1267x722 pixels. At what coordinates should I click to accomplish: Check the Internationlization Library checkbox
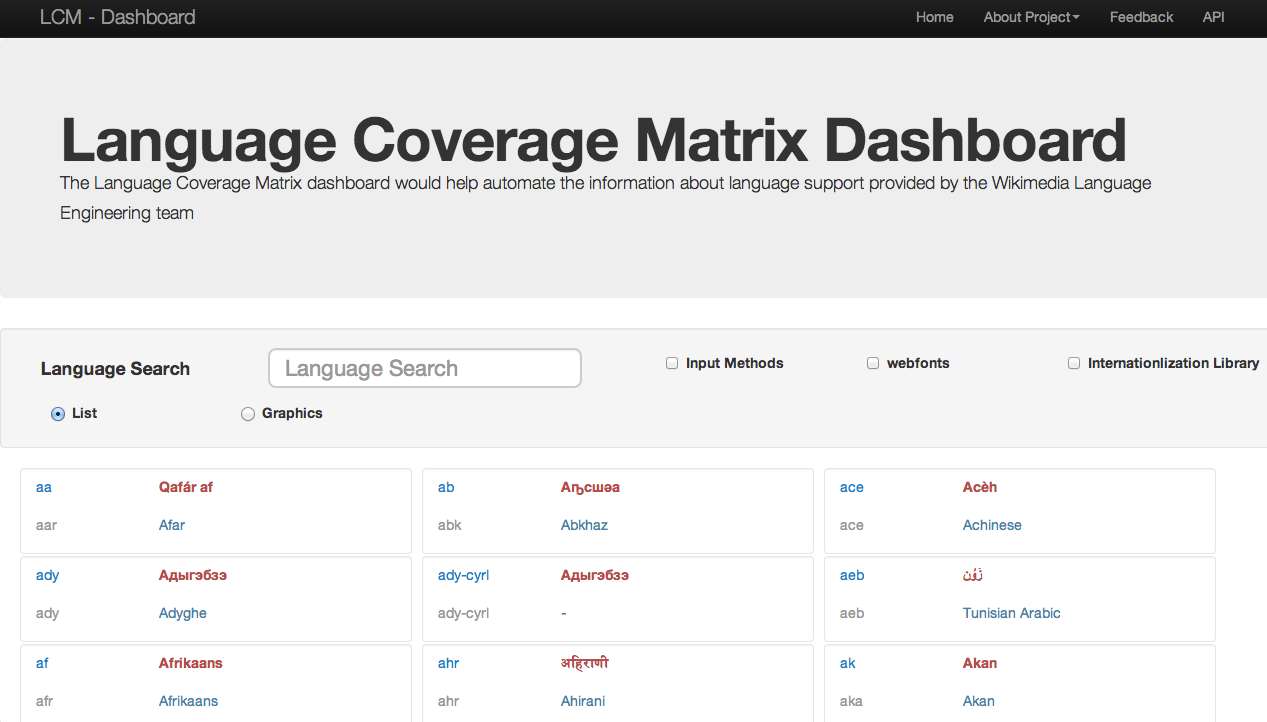[1074, 363]
